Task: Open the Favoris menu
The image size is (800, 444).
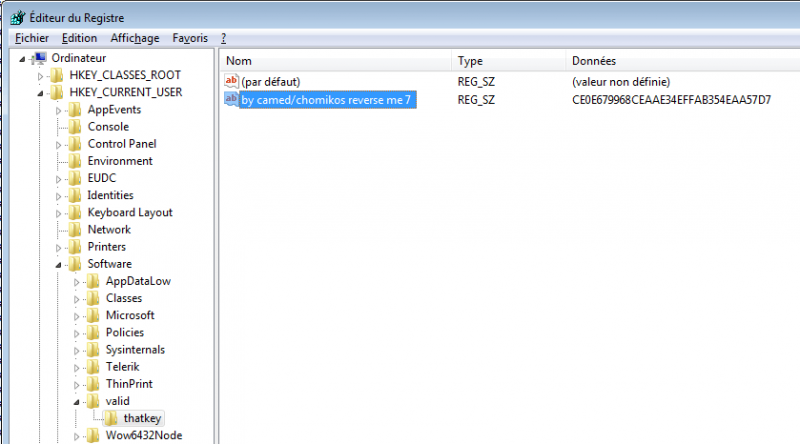Action: coord(190,38)
